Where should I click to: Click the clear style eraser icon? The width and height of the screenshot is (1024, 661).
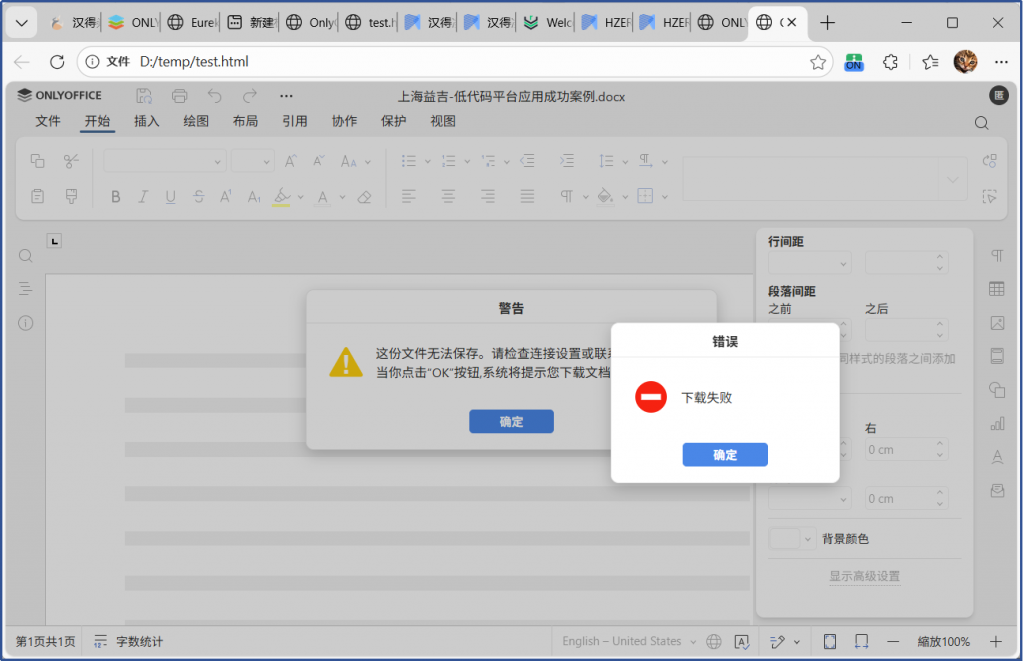coord(365,197)
